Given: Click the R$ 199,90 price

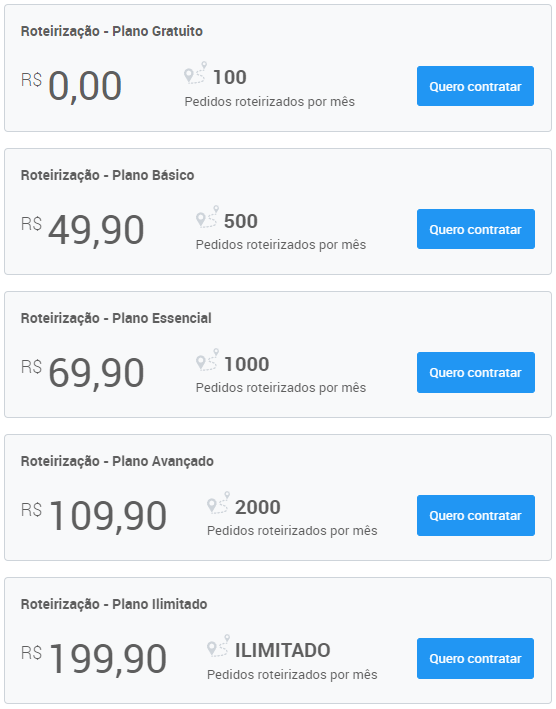Looking at the screenshot, I should click(94, 658).
